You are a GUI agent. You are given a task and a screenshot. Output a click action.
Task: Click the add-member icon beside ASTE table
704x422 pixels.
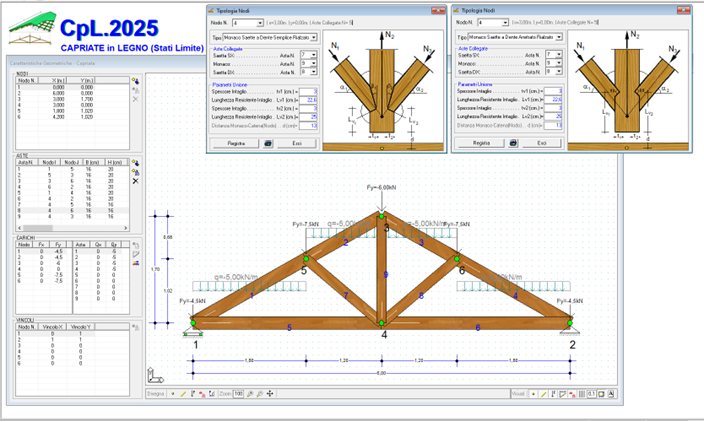[135, 163]
